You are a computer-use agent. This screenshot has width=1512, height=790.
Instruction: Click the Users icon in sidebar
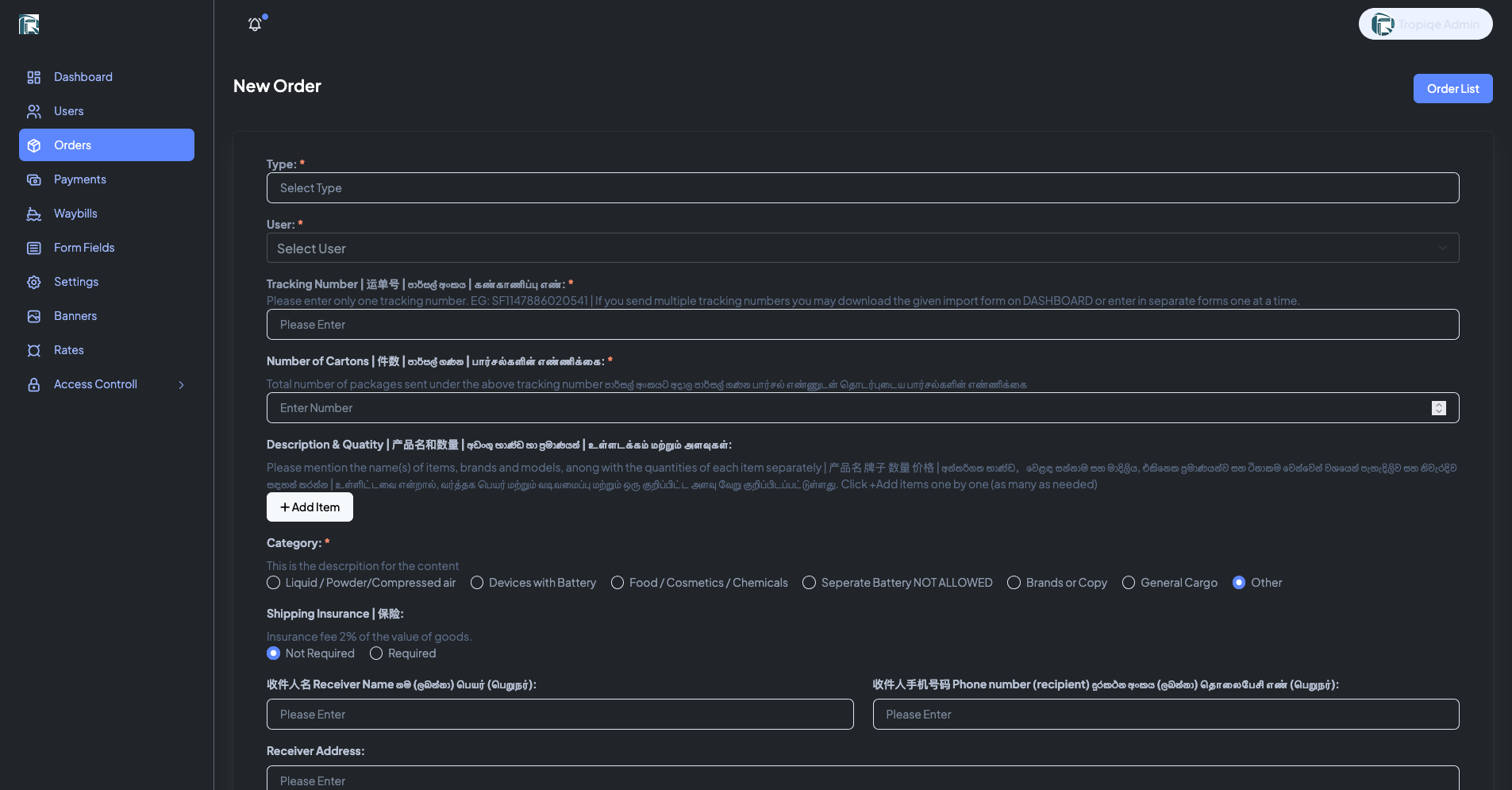33,111
